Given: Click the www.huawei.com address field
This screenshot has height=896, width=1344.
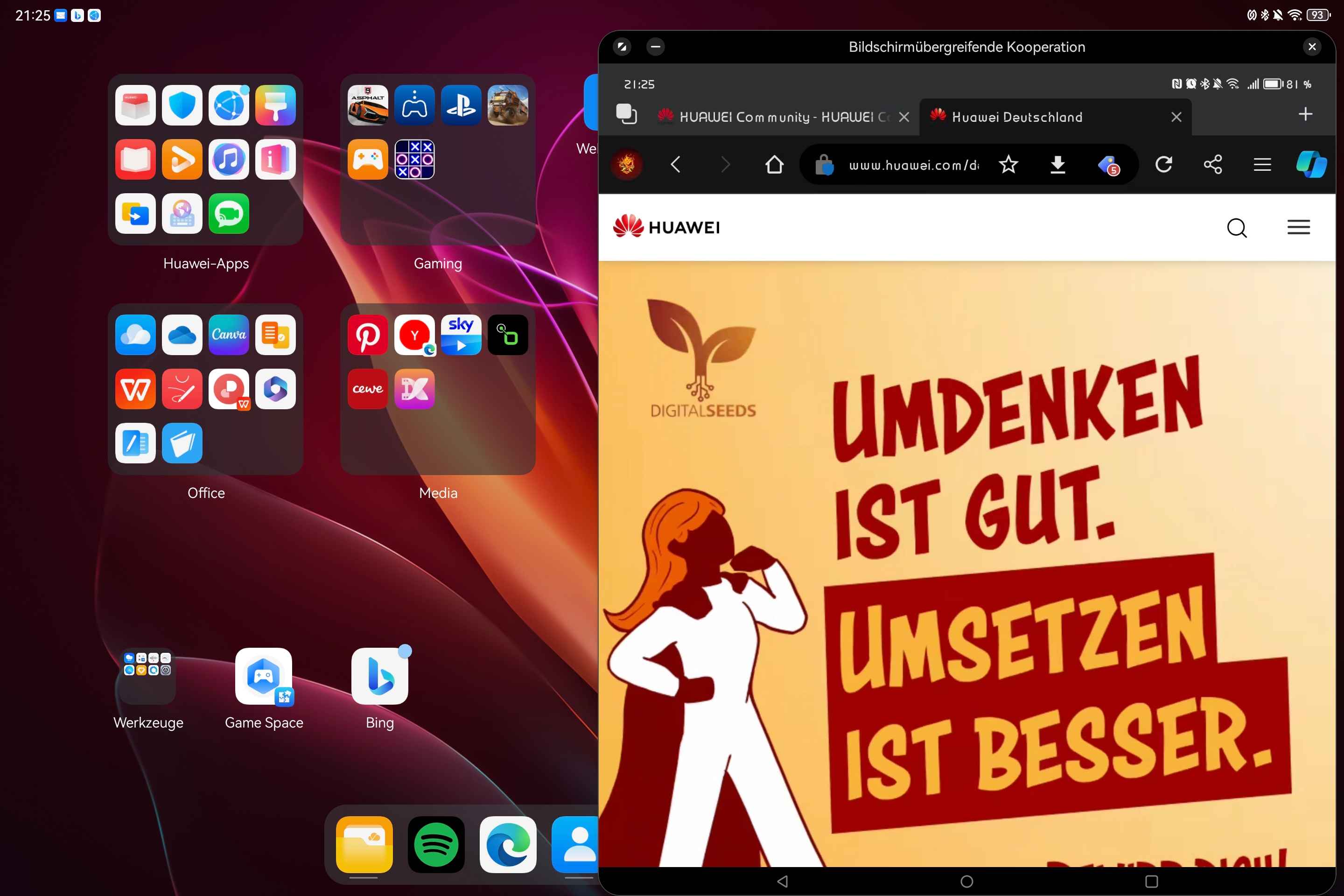Looking at the screenshot, I should 913,165.
